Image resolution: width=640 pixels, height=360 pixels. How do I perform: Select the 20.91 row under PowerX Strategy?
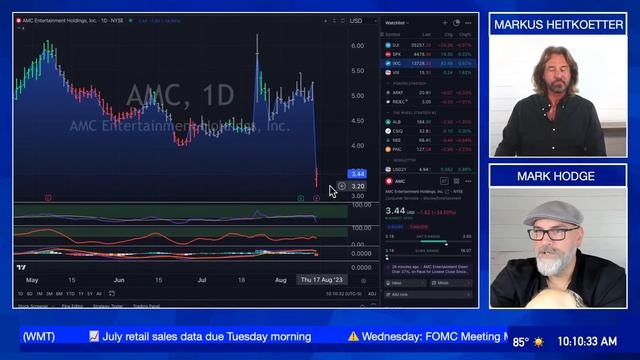click(429, 93)
